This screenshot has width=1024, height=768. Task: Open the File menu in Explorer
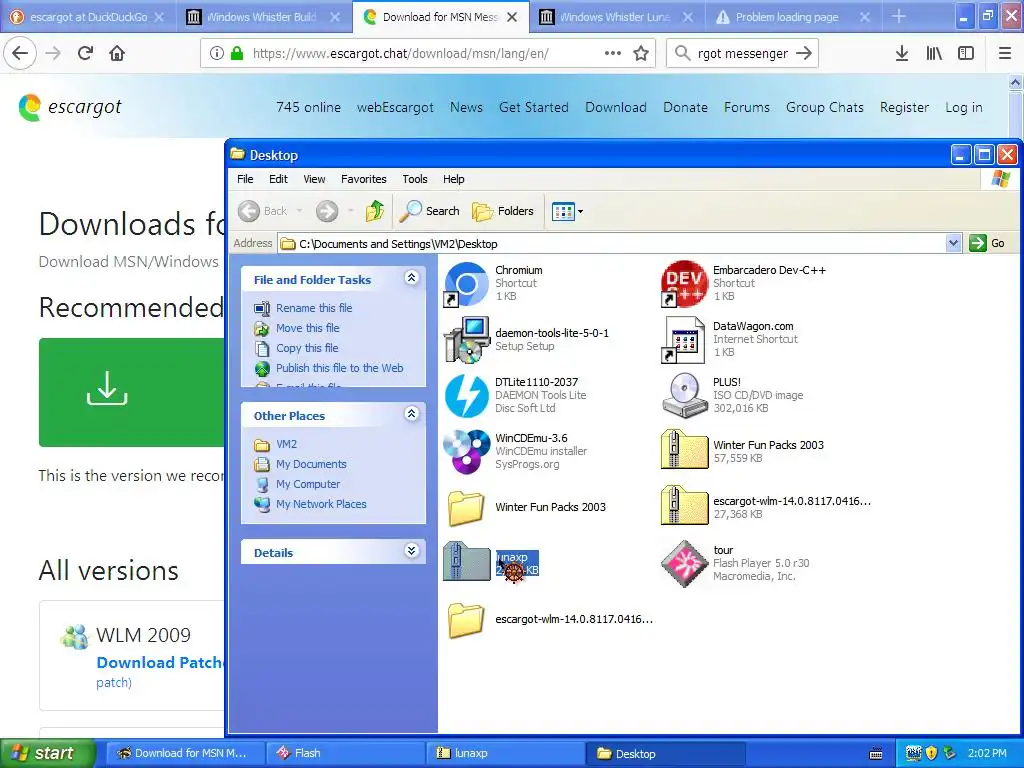(245, 179)
